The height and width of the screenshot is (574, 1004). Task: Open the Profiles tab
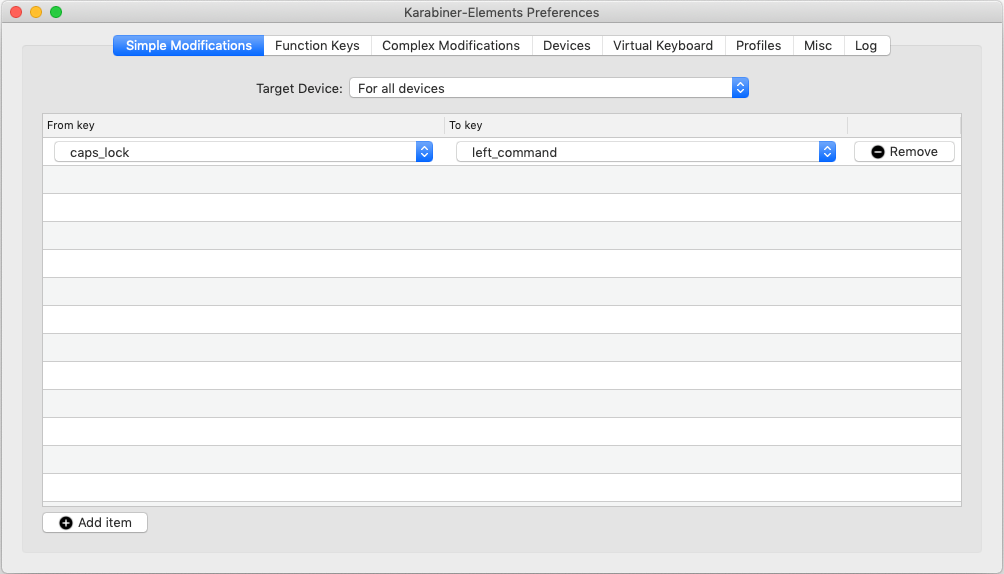coord(758,45)
